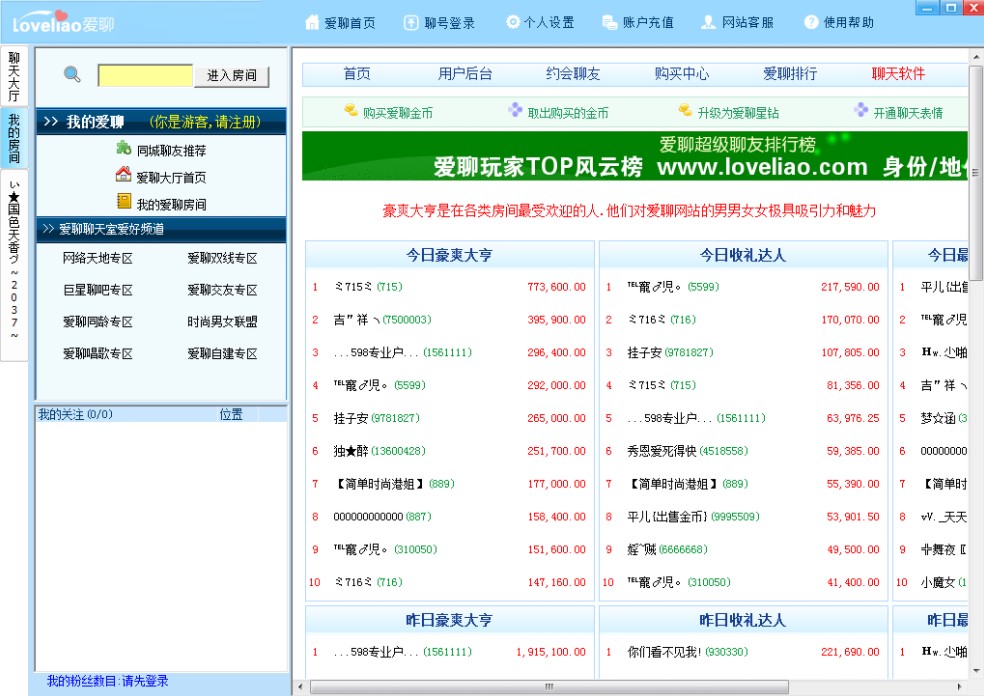Image resolution: width=984 pixels, height=696 pixels.
Task: Switch to 我的房间 vertical tab
Action: [14, 138]
